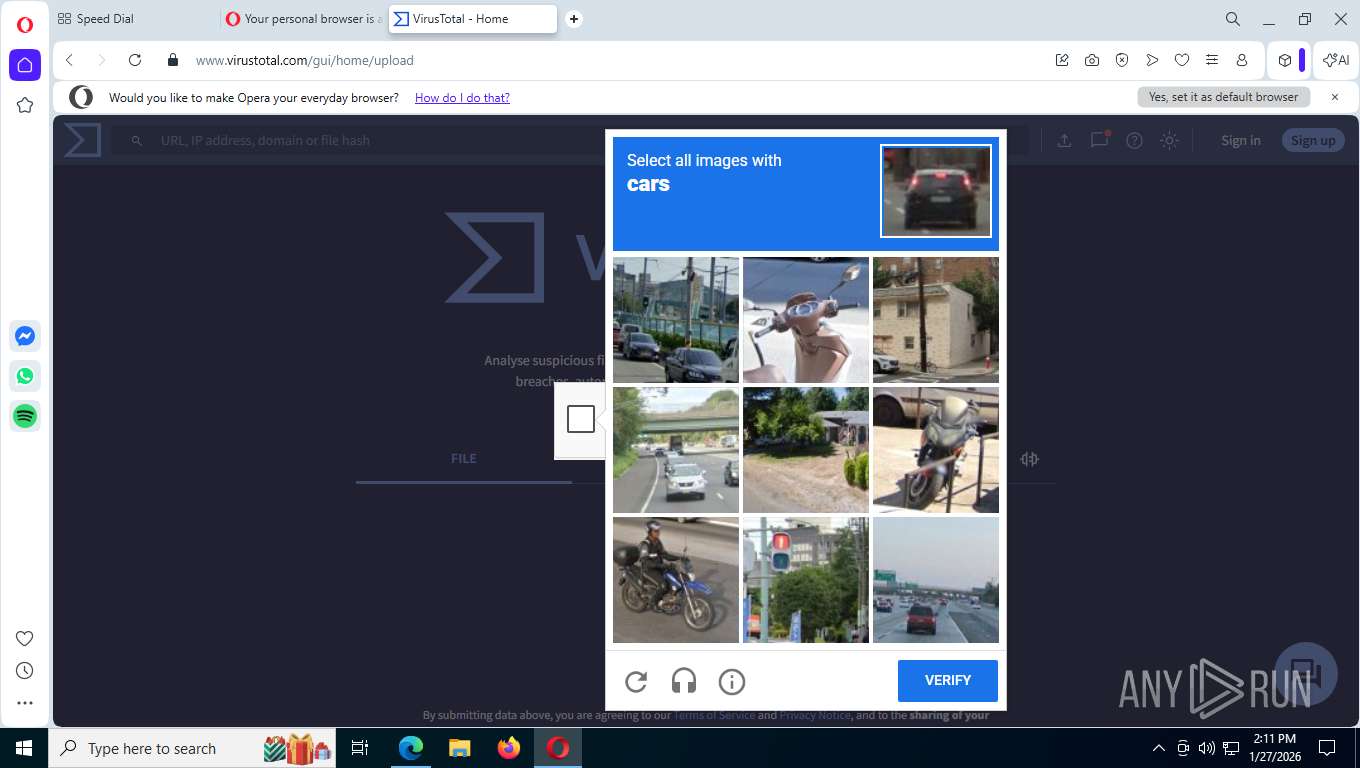
Task: Switch to Your personal browser tab
Action: [x=303, y=19]
